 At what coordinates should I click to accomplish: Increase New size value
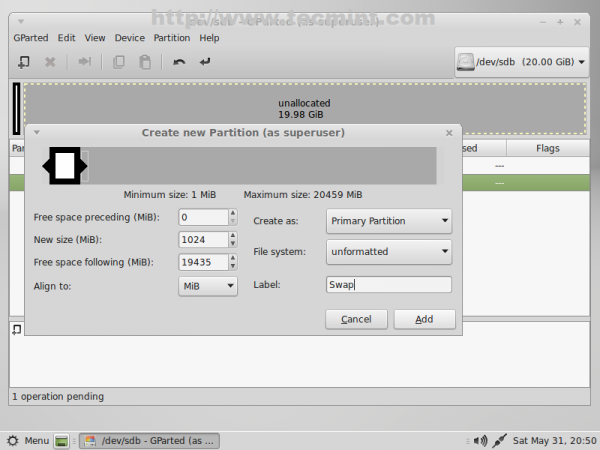pyautogui.click(x=233, y=235)
